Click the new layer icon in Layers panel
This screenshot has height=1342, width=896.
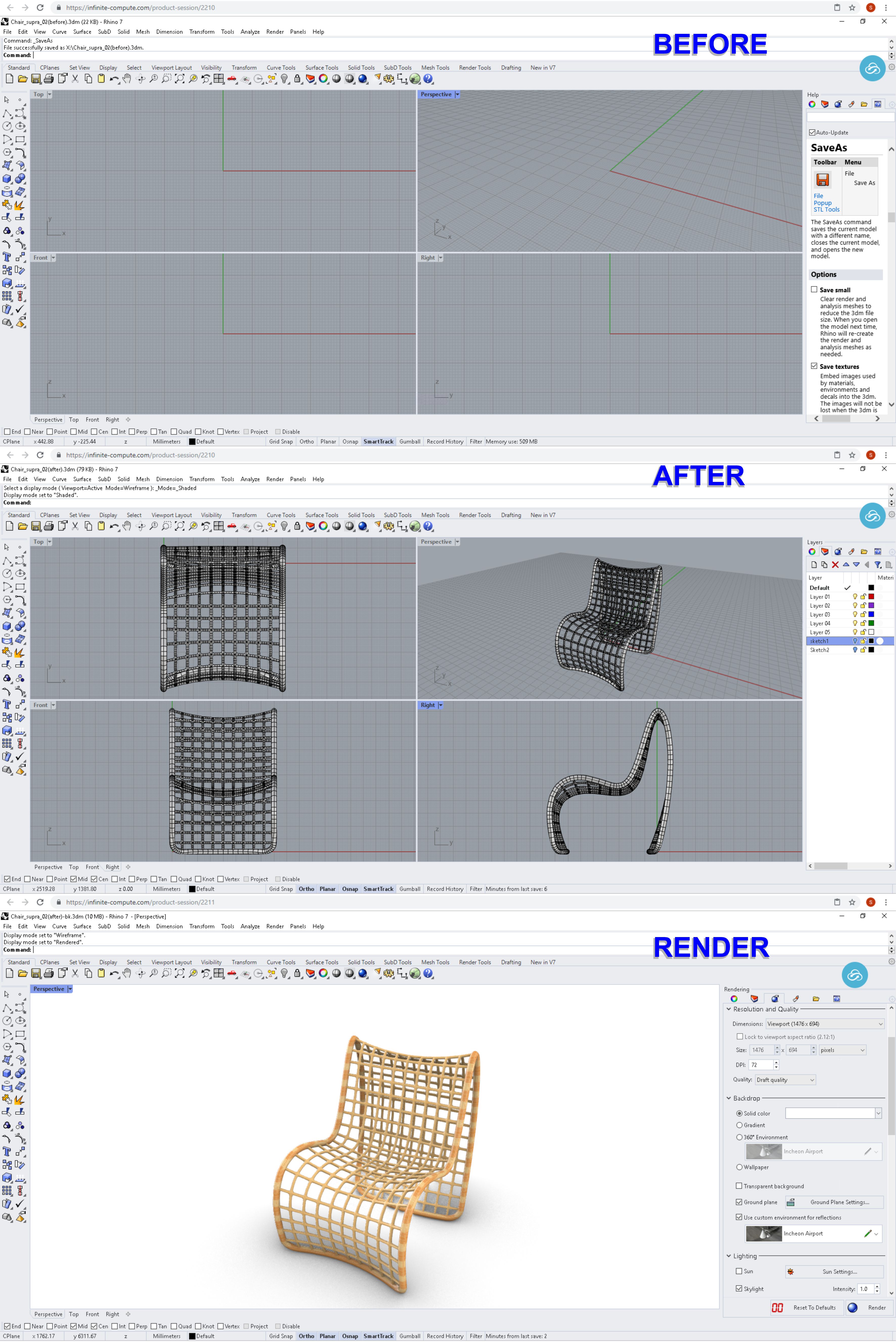click(x=814, y=565)
